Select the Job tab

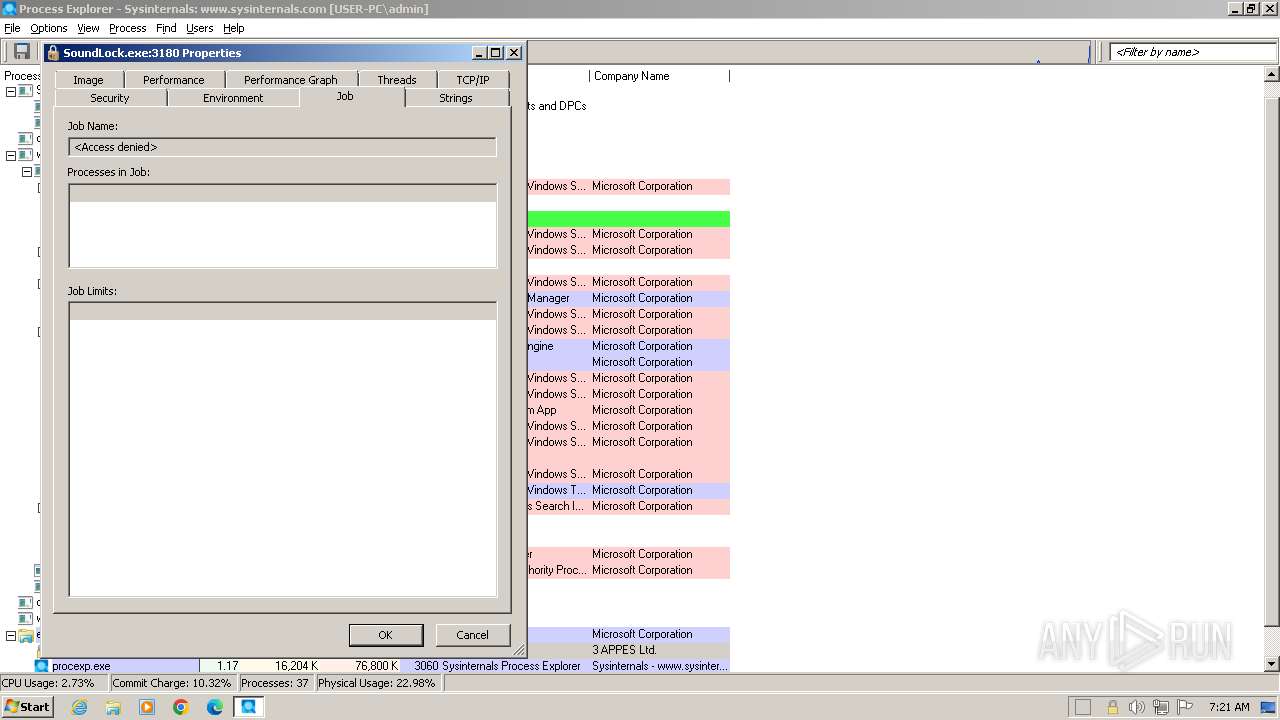tap(345, 96)
